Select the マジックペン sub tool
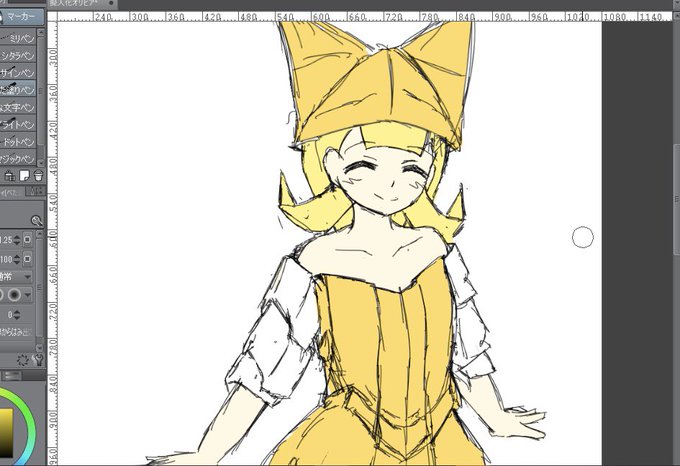680x466 pixels. 18,158
